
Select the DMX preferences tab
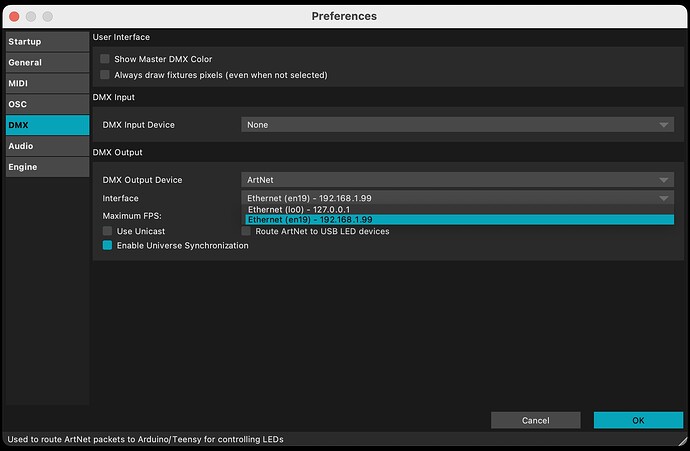pyautogui.click(x=46, y=125)
